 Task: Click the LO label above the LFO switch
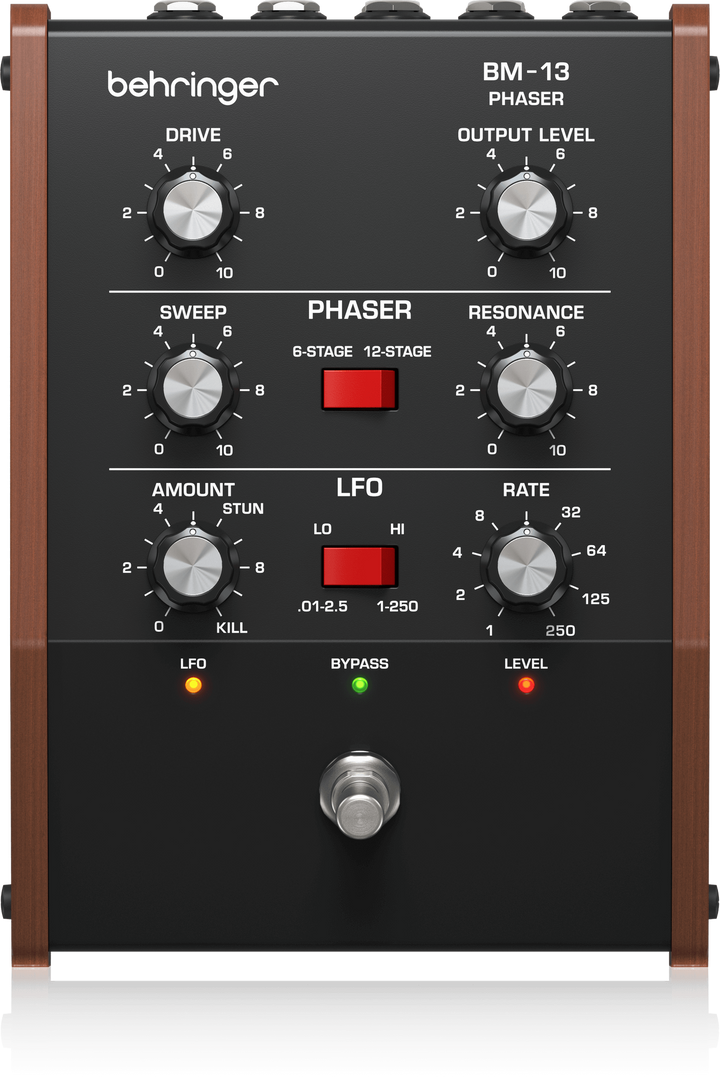(322, 529)
